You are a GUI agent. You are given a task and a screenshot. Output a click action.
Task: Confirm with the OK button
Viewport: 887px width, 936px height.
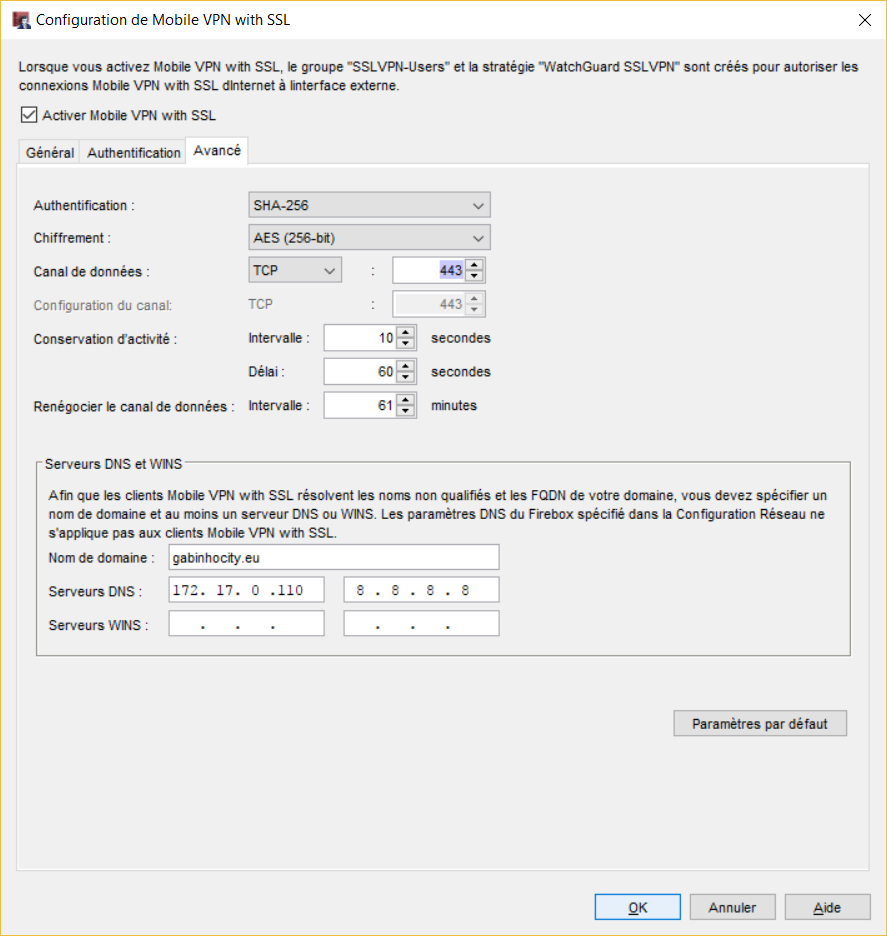click(637, 907)
